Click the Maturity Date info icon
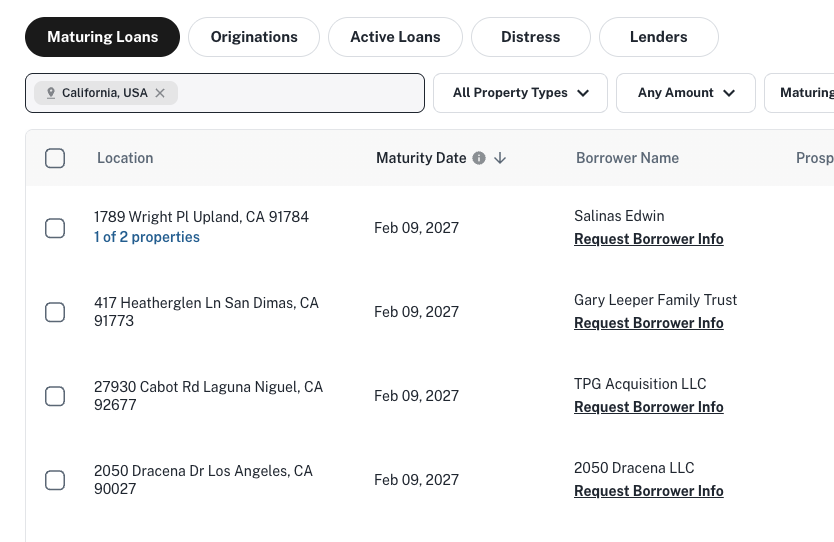 pyautogui.click(x=479, y=158)
